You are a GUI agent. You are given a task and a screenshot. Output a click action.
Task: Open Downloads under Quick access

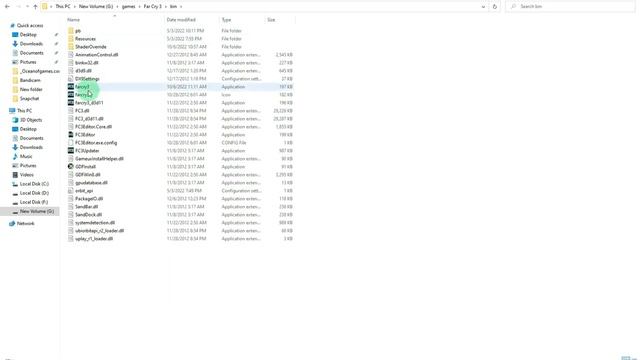pyautogui.click(x=31, y=44)
